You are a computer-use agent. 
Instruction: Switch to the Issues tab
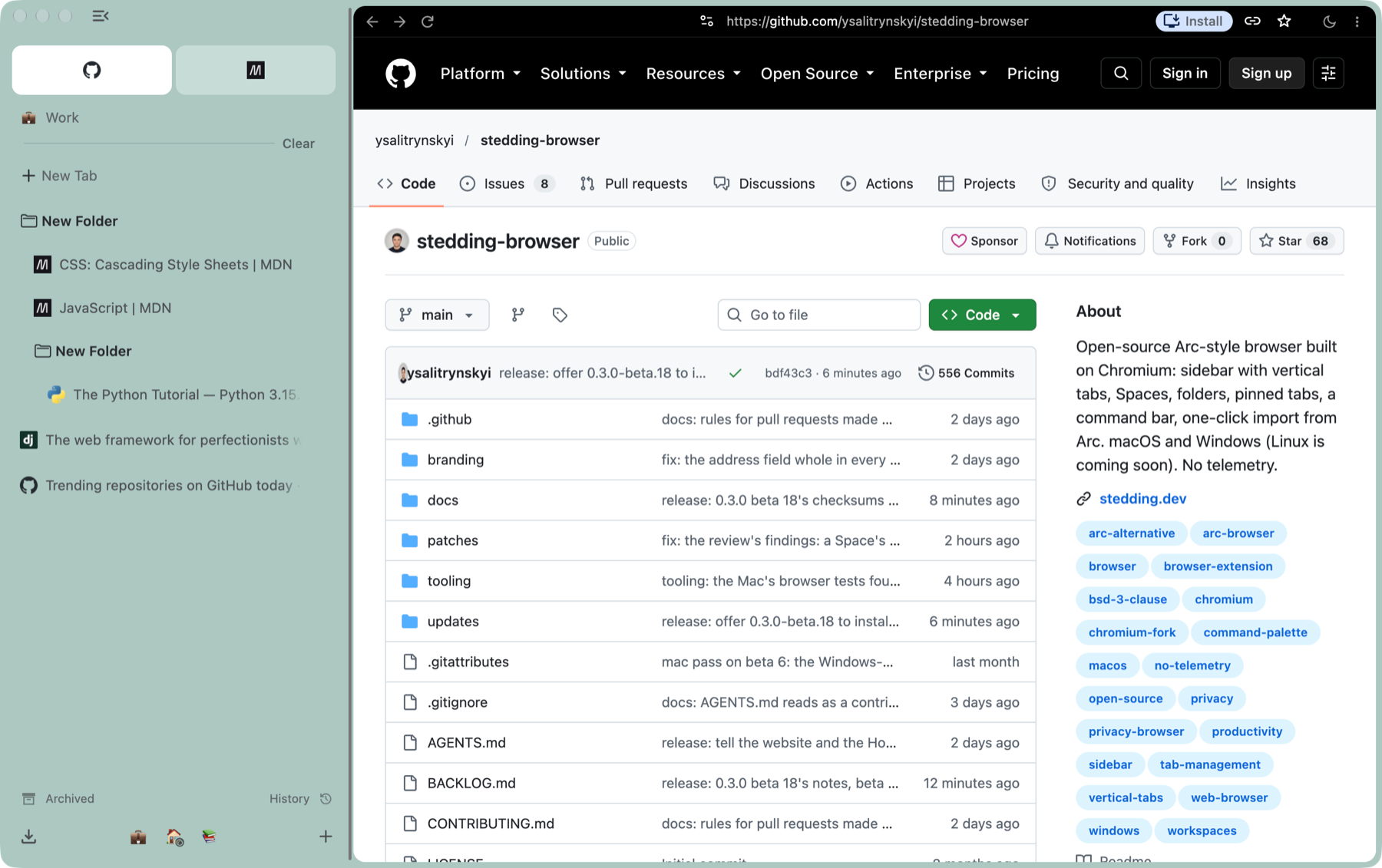click(508, 183)
